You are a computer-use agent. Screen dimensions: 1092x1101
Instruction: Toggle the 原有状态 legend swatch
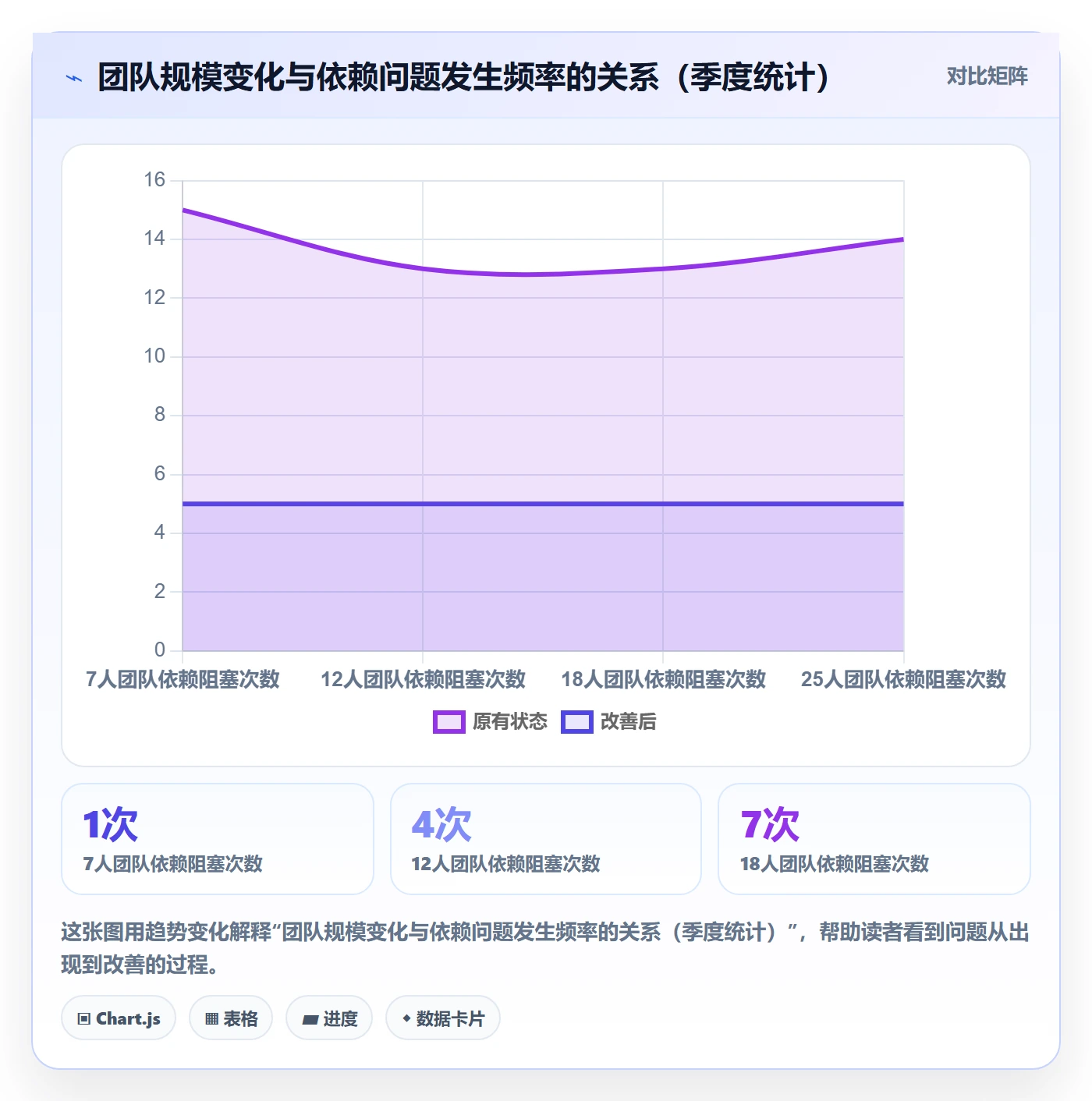[x=449, y=722]
